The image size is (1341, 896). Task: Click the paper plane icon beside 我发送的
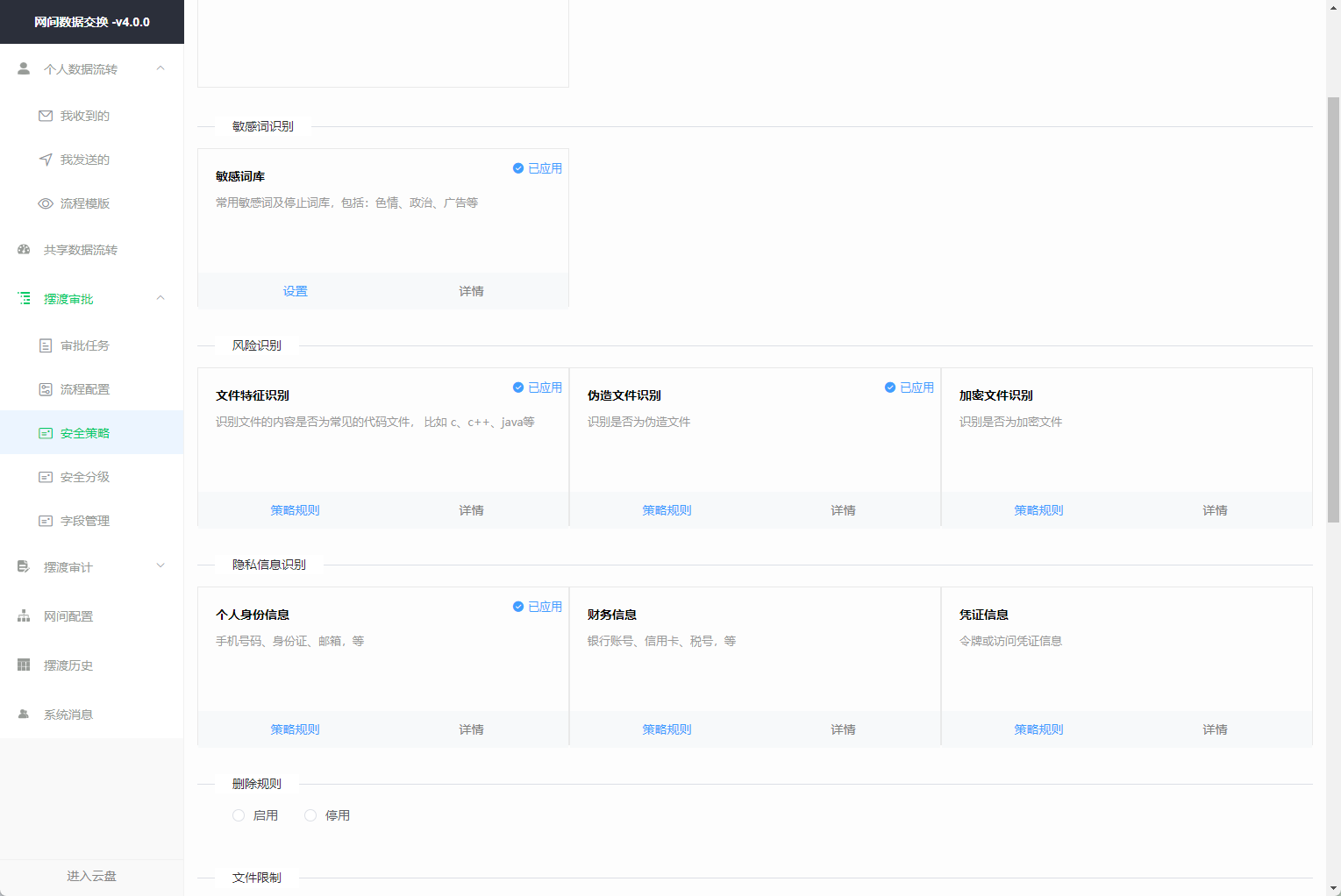tap(46, 160)
